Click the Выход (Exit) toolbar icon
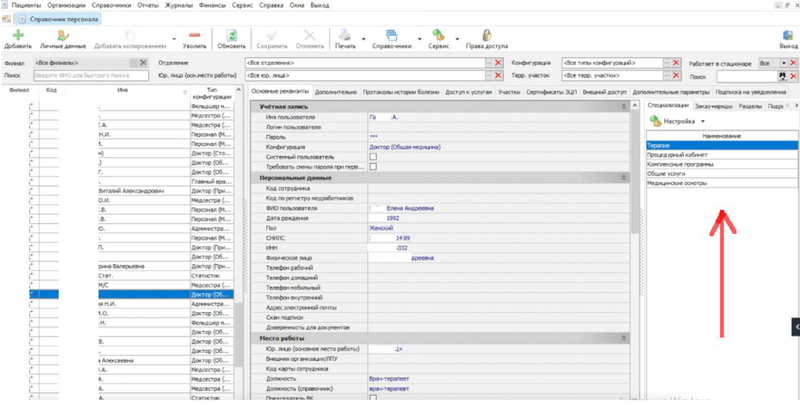This screenshot has width=800, height=405. (x=787, y=35)
